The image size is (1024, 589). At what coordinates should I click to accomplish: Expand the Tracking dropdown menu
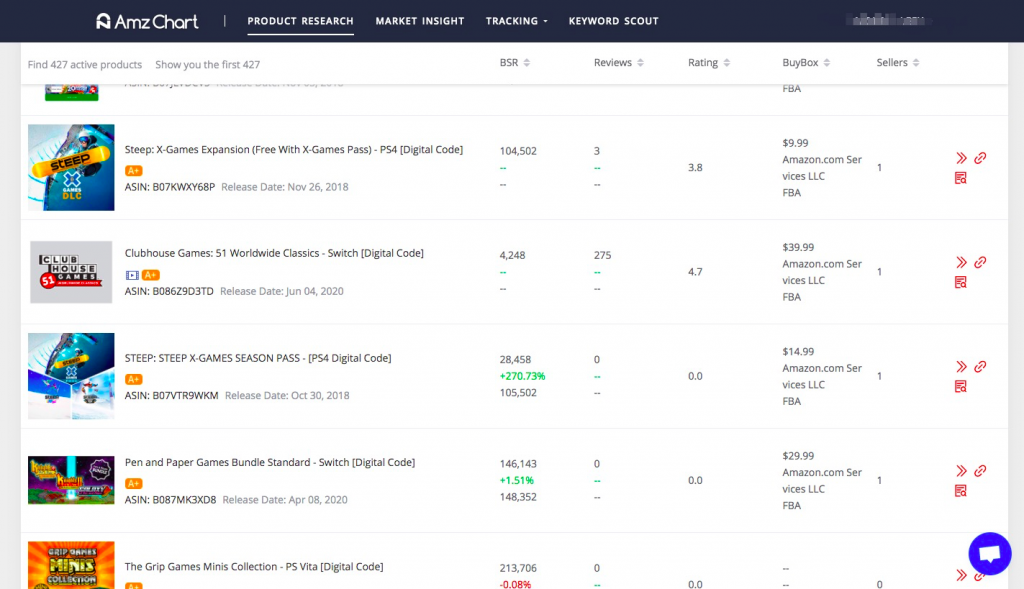click(x=517, y=21)
